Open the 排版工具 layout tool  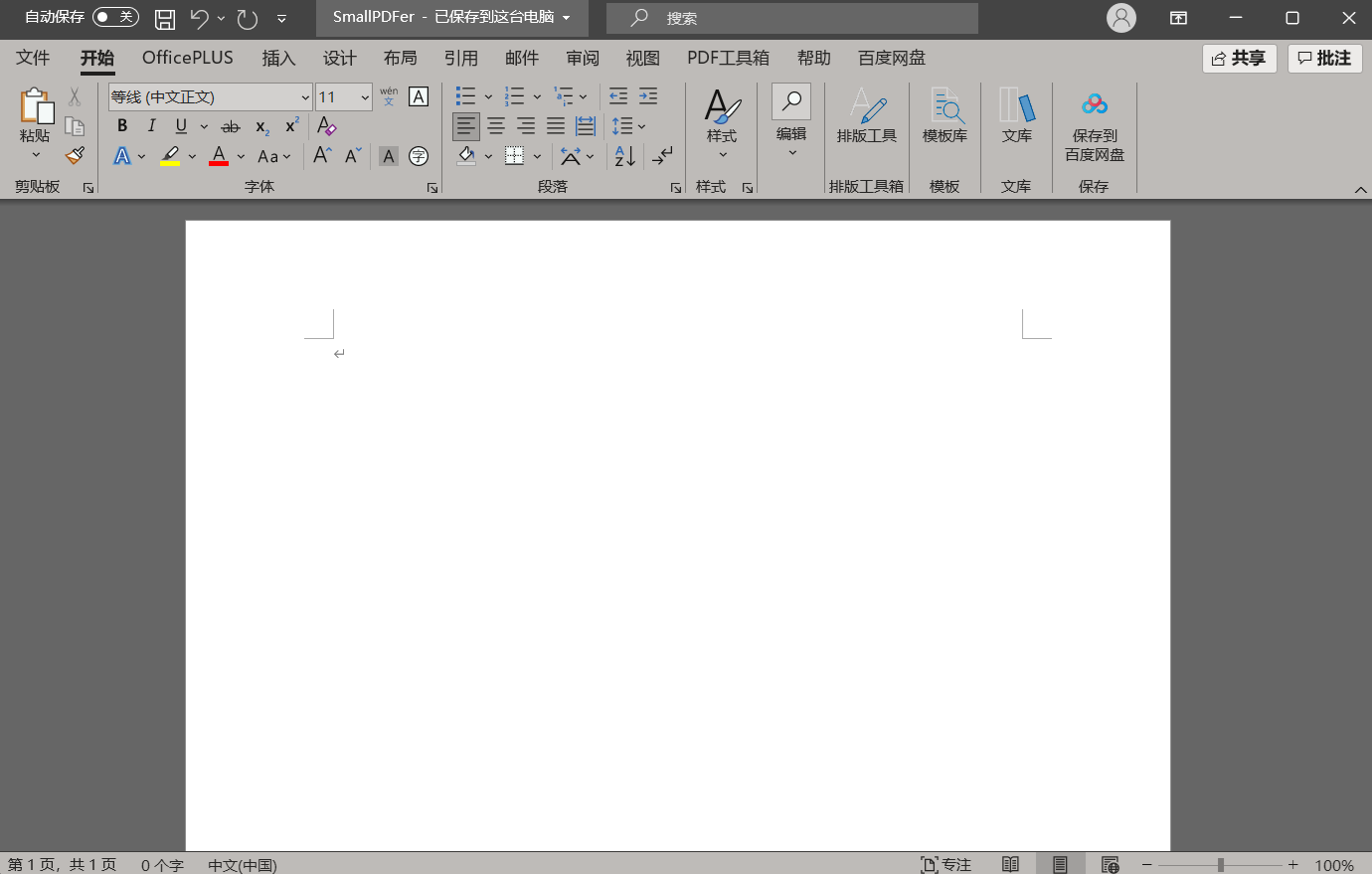(866, 115)
